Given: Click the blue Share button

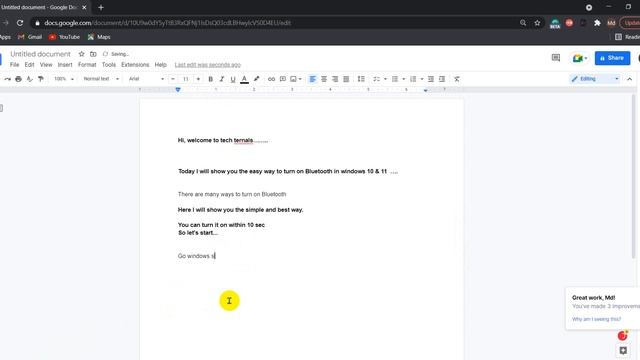Looking at the screenshot, I should 612,58.
